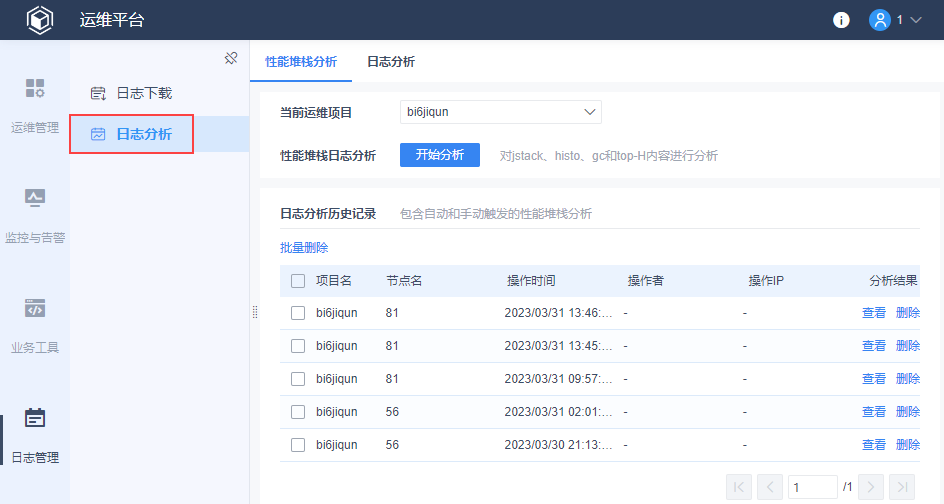
Task: View result for 2023/03/31 02:01 record
Action: [x=874, y=412]
